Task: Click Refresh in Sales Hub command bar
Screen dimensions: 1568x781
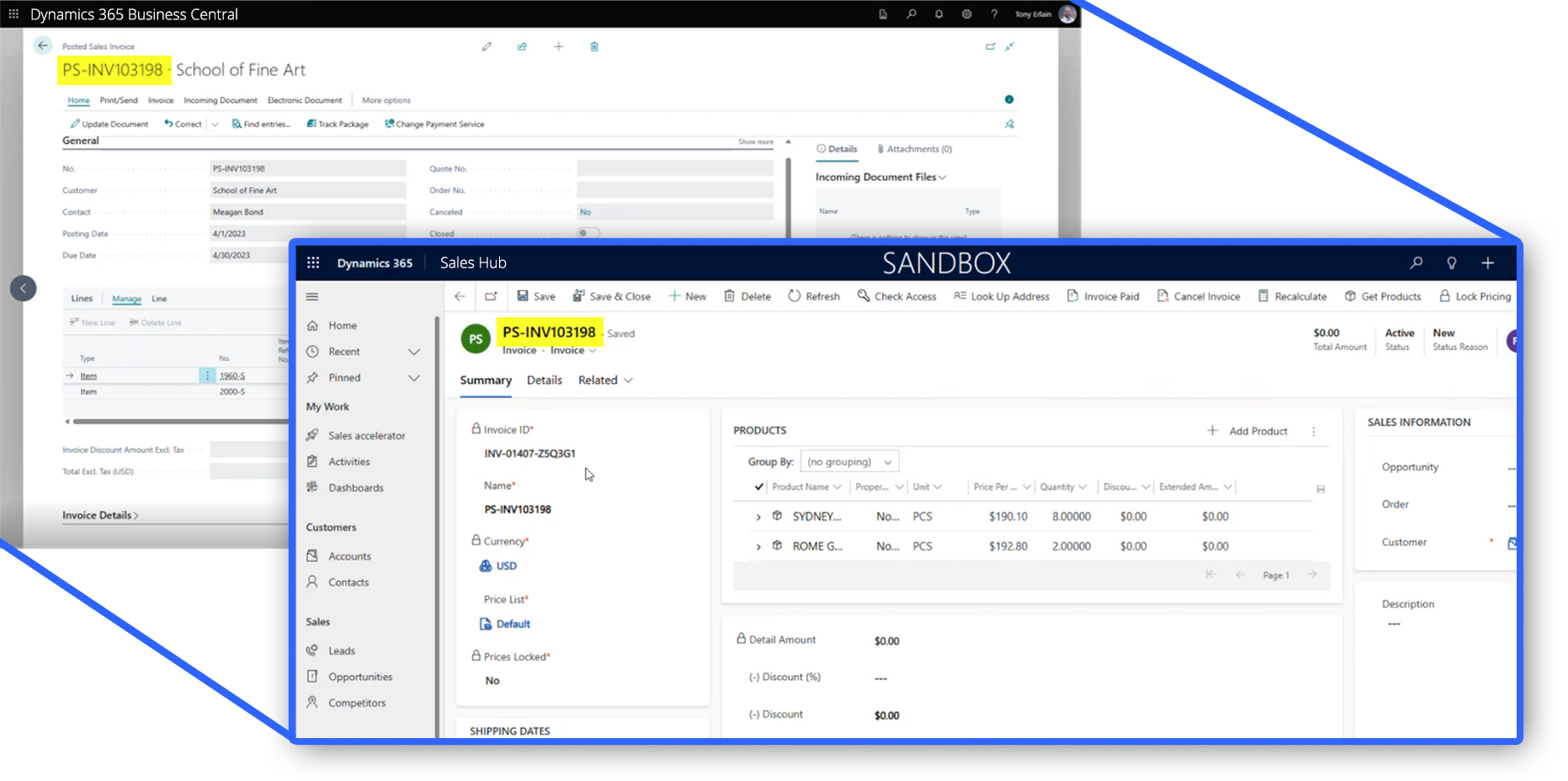Action: click(814, 296)
